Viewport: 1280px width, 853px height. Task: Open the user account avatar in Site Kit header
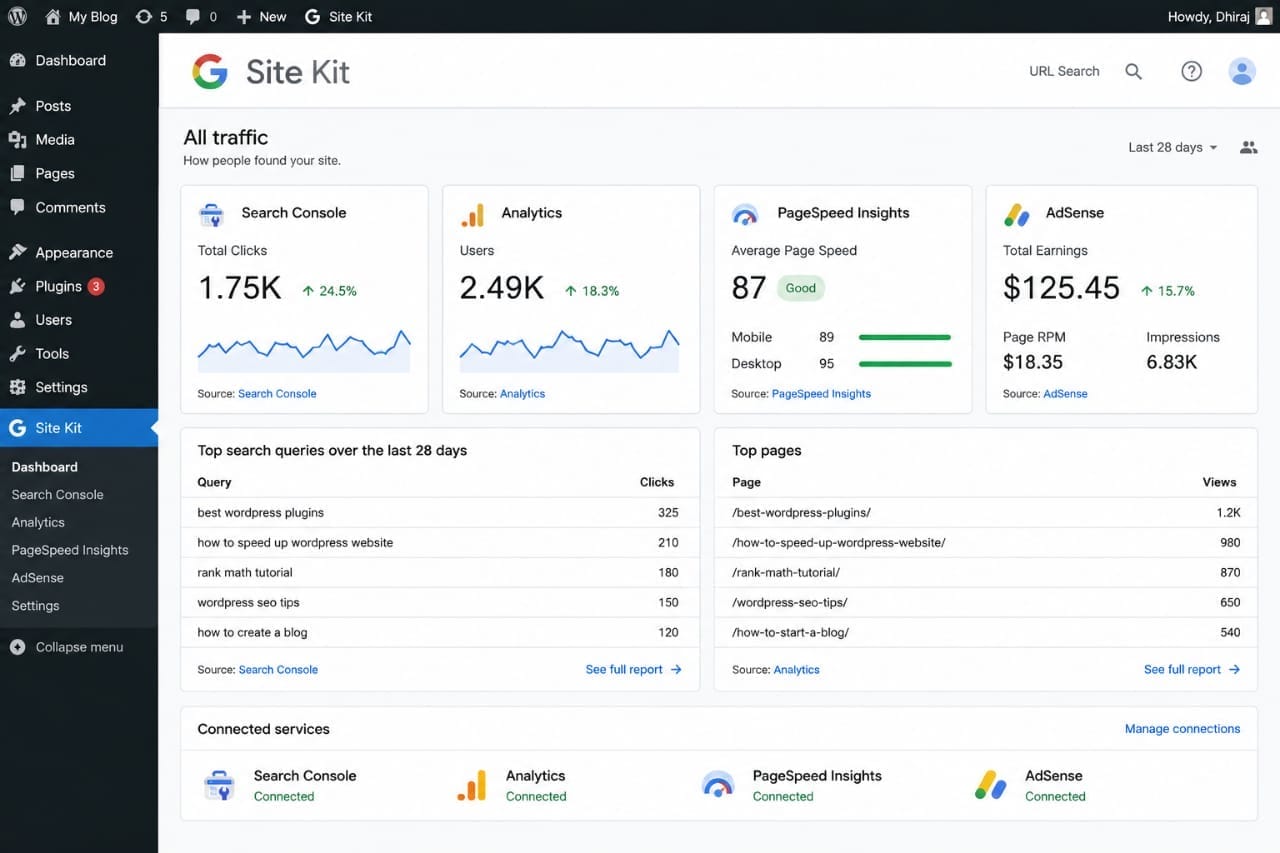1242,71
